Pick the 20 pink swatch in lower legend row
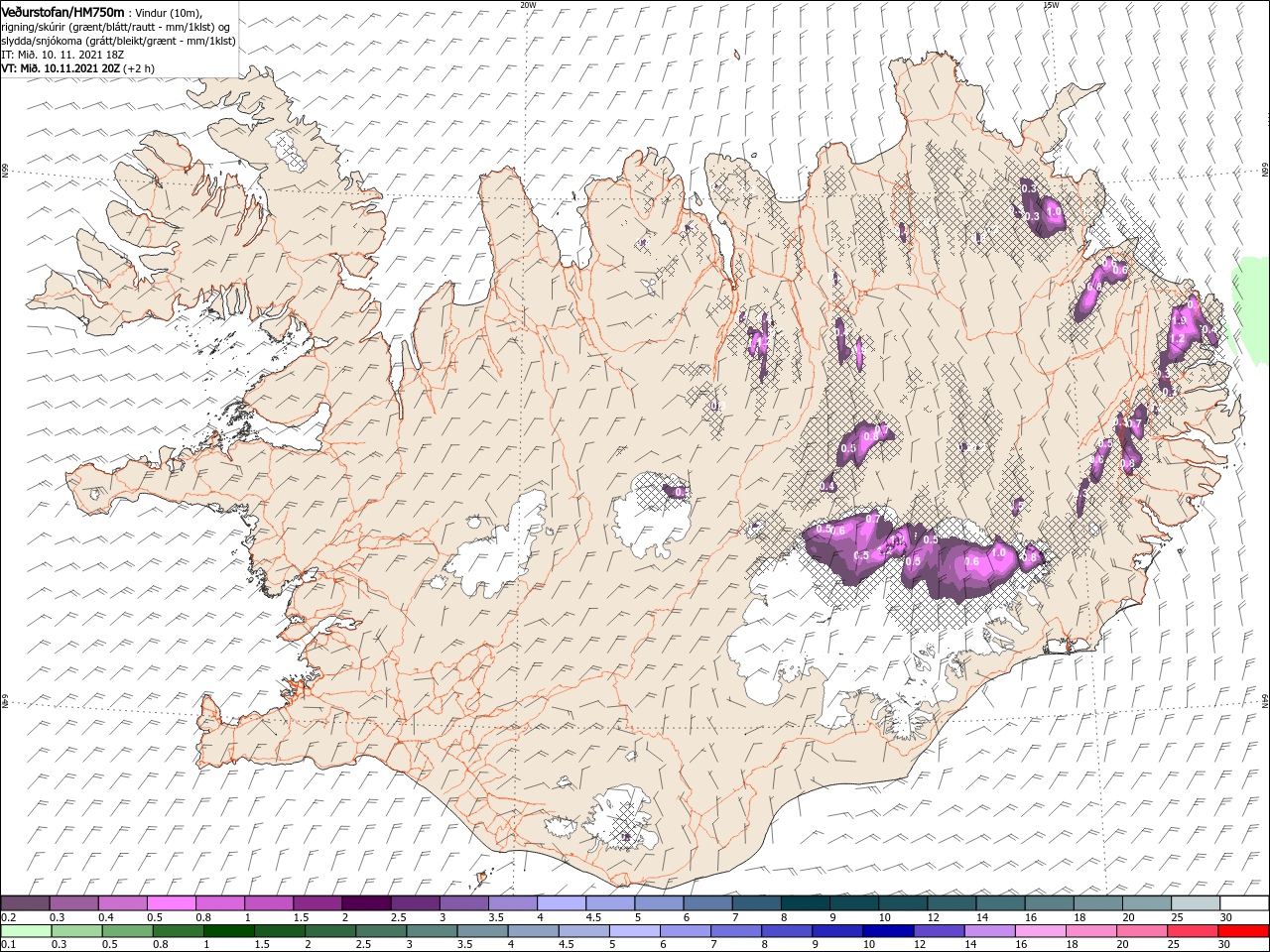This screenshot has height=952, width=1270. [x=1143, y=931]
